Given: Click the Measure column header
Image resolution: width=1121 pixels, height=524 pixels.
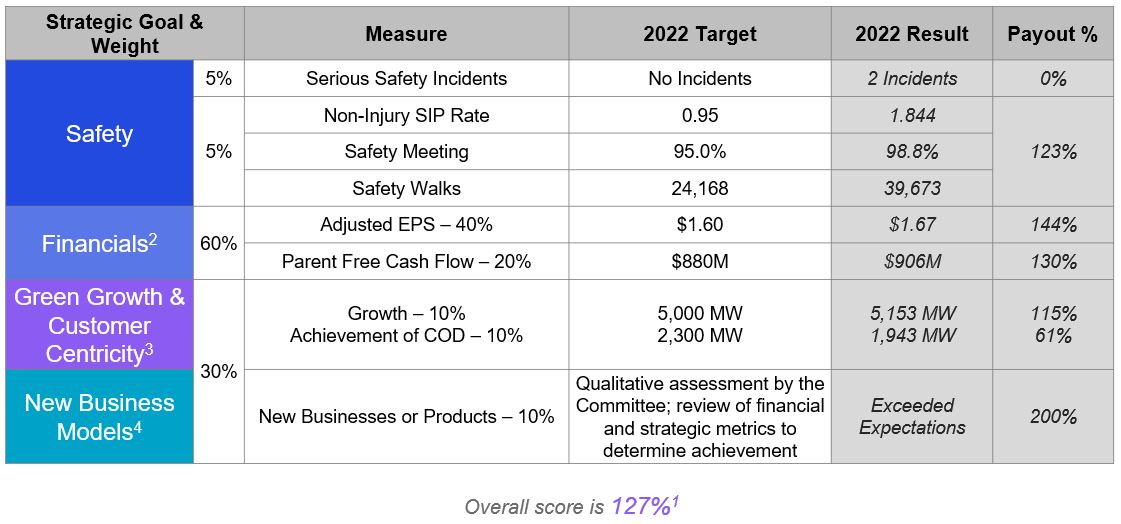Looking at the screenshot, I should click(406, 34).
